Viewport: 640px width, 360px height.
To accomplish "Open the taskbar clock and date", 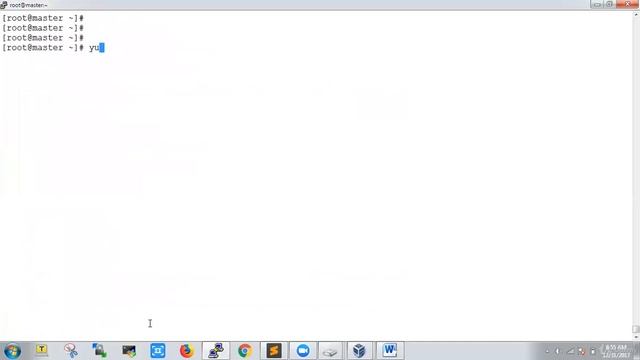I will (x=616, y=351).
